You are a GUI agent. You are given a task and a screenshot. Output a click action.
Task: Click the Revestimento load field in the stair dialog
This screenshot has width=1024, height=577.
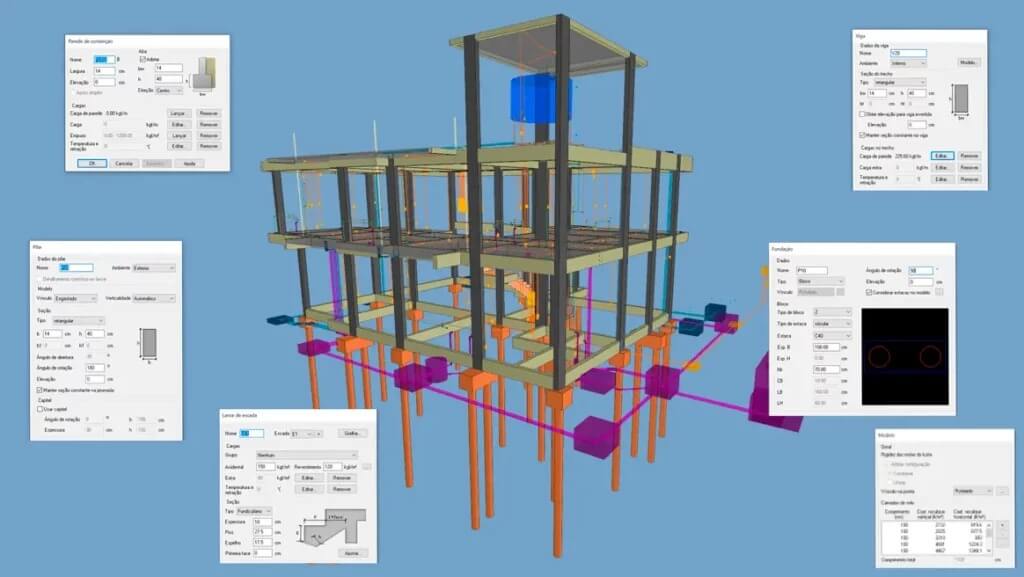tap(332, 467)
